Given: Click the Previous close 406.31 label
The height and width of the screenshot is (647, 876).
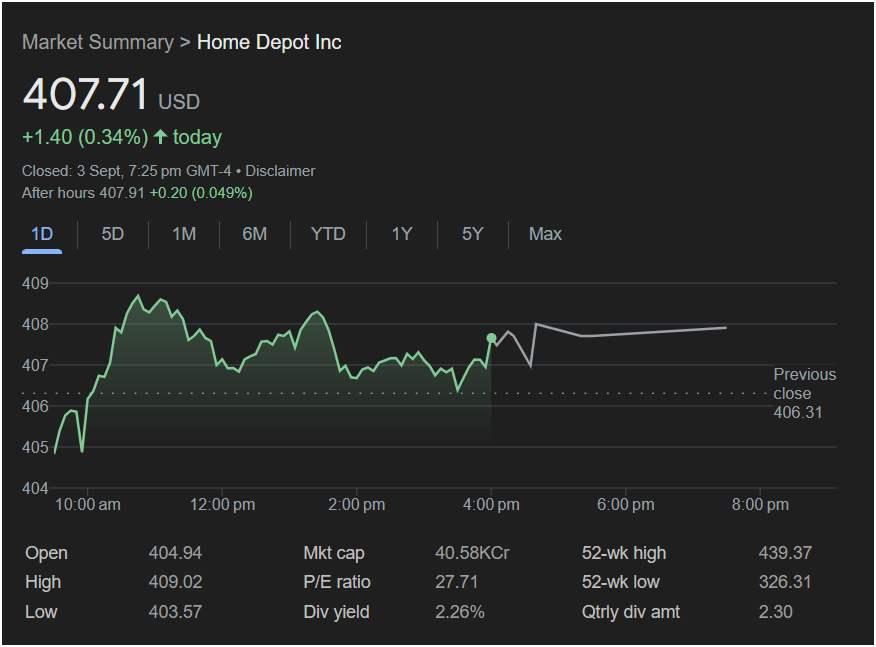Looking at the screenshot, I should 804,393.
